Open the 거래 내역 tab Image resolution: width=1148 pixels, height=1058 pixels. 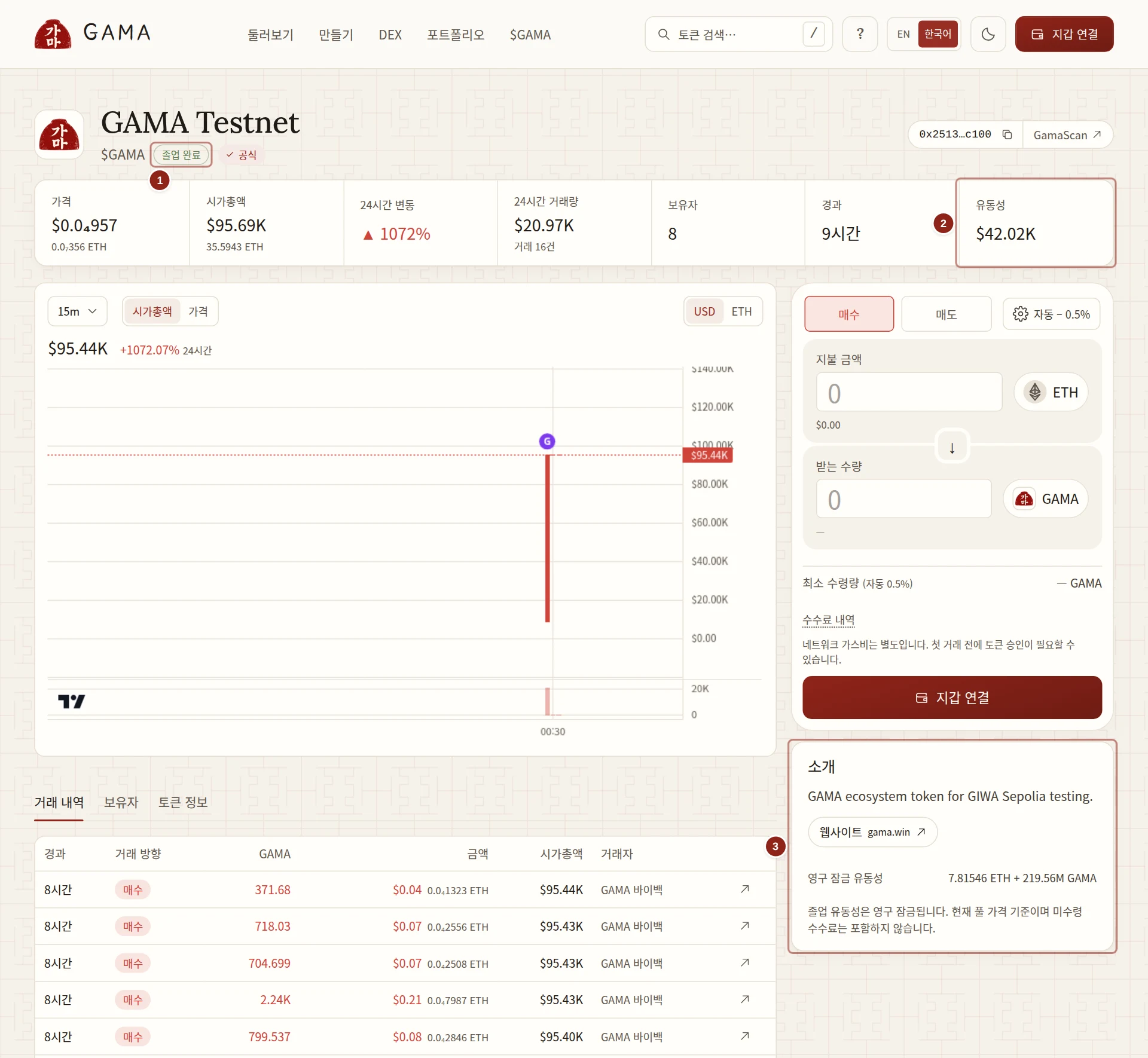pyautogui.click(x=59, y=802)
